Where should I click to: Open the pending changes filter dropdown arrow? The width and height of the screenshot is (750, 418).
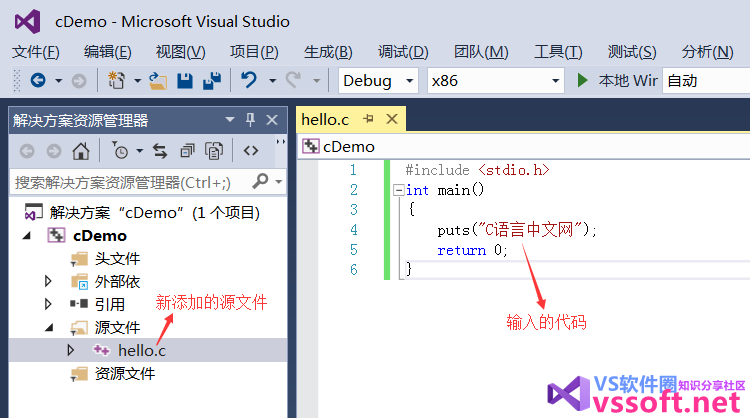(x=140, y=151)
